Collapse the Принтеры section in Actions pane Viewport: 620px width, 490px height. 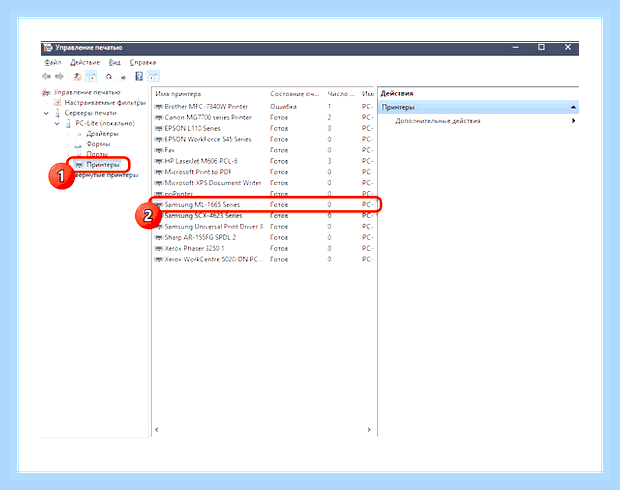pyautogui.click(x=573, y=107)
